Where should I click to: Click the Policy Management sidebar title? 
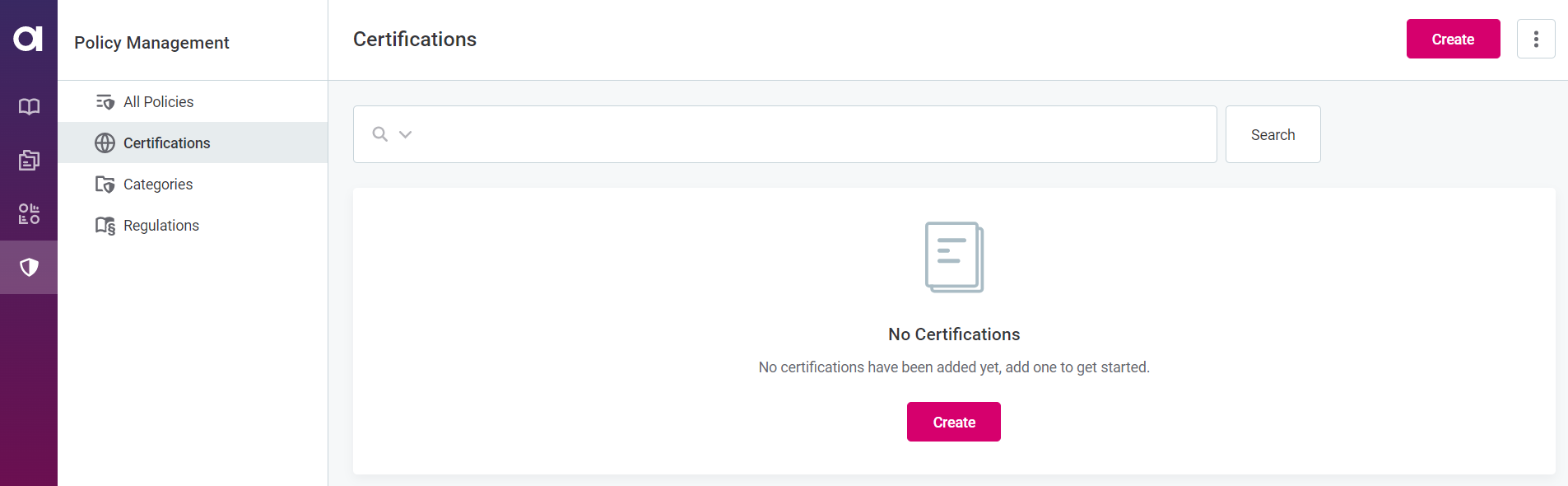(x=151, y=43)
